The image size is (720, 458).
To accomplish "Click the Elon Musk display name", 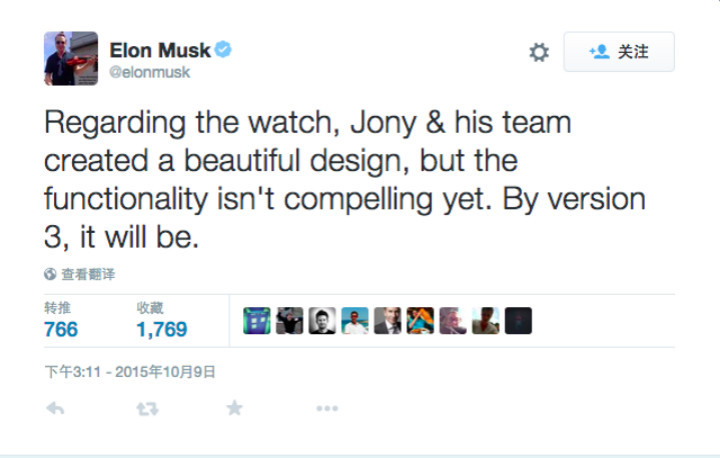I will 160,50.
